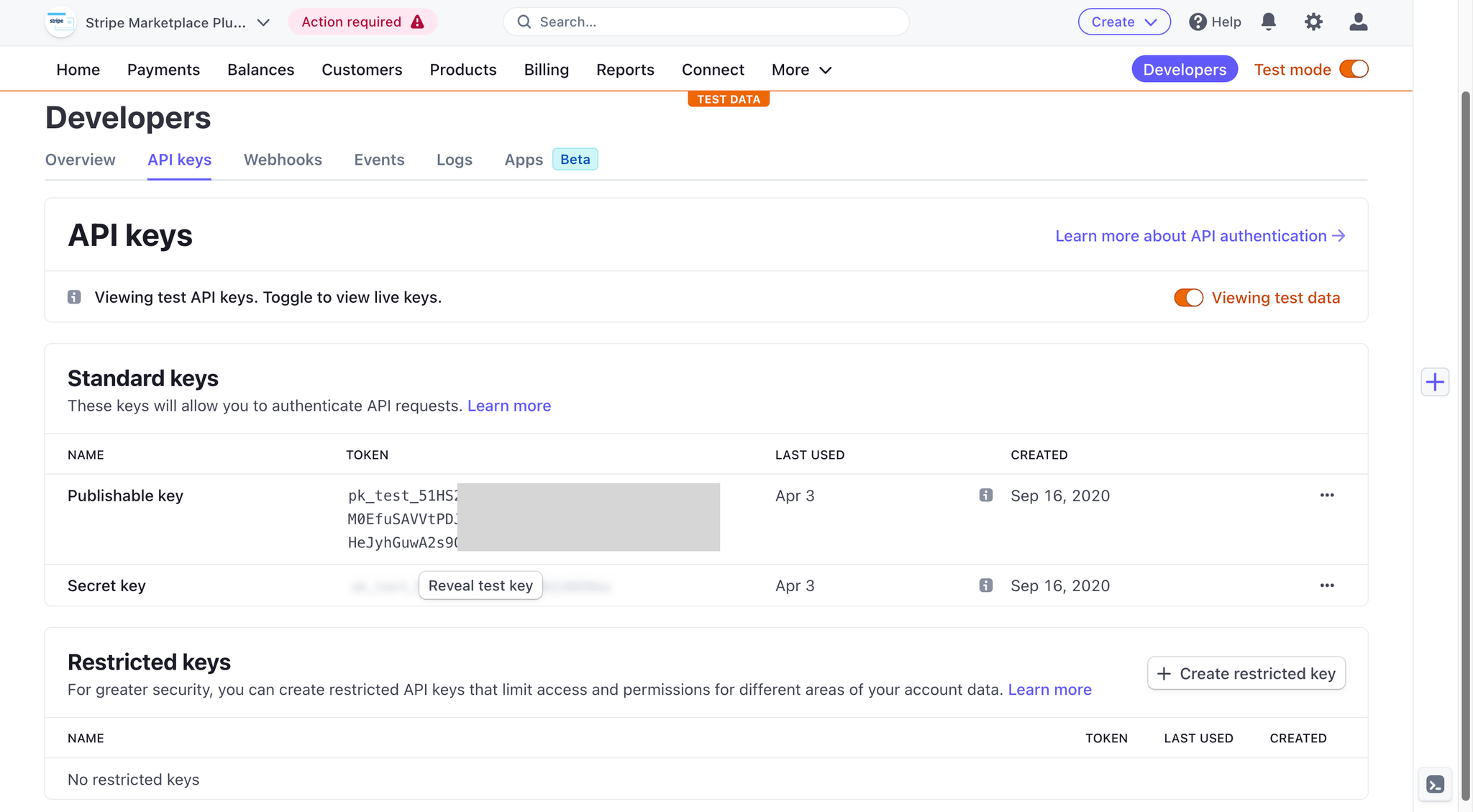Viewport: 1473px width, 812px height.
Task: Click info icon in Publishable key row
Action: click(x=985, y=495)
